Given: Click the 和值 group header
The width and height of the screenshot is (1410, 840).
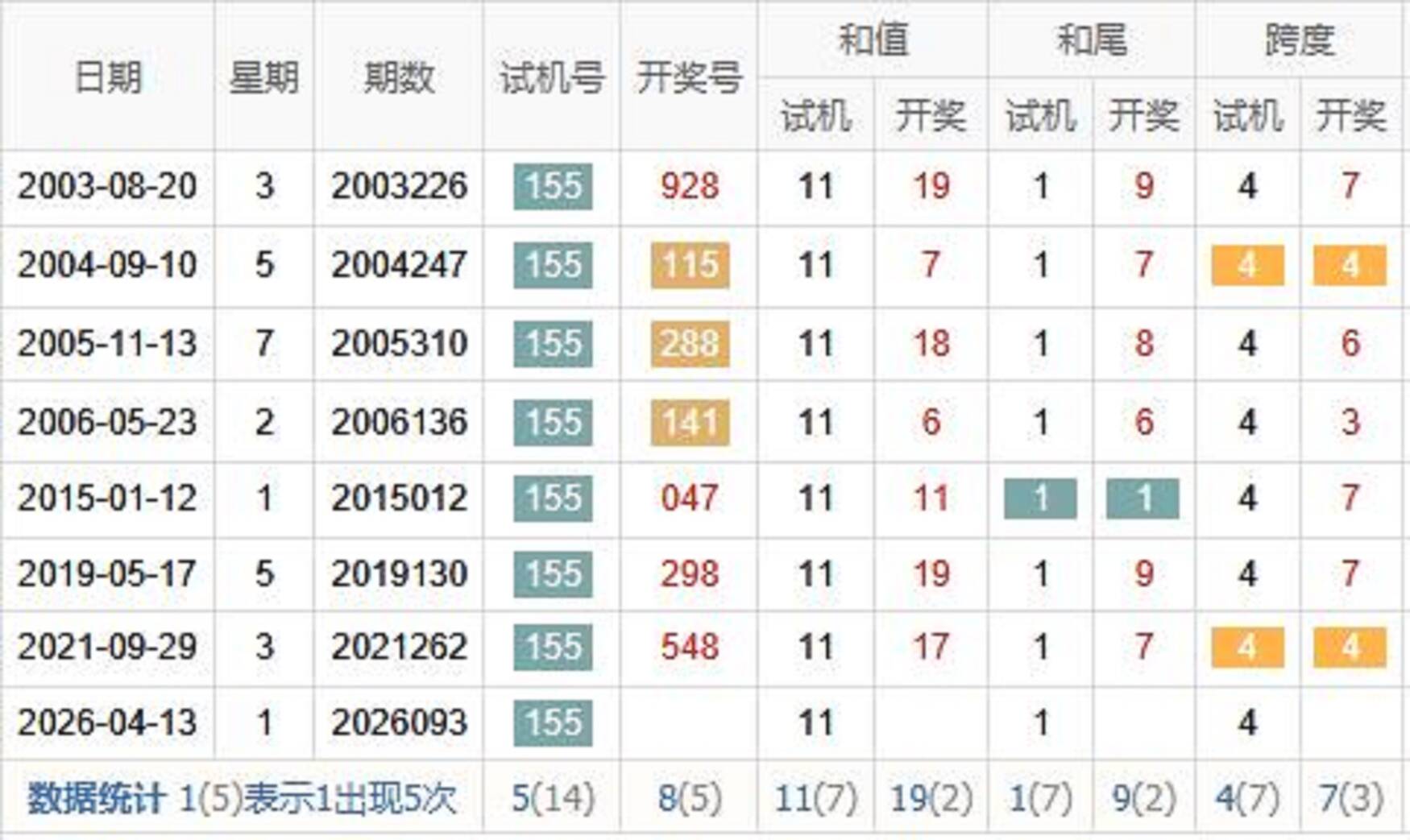Looking at the screenshot, I should tap(873, 39).
